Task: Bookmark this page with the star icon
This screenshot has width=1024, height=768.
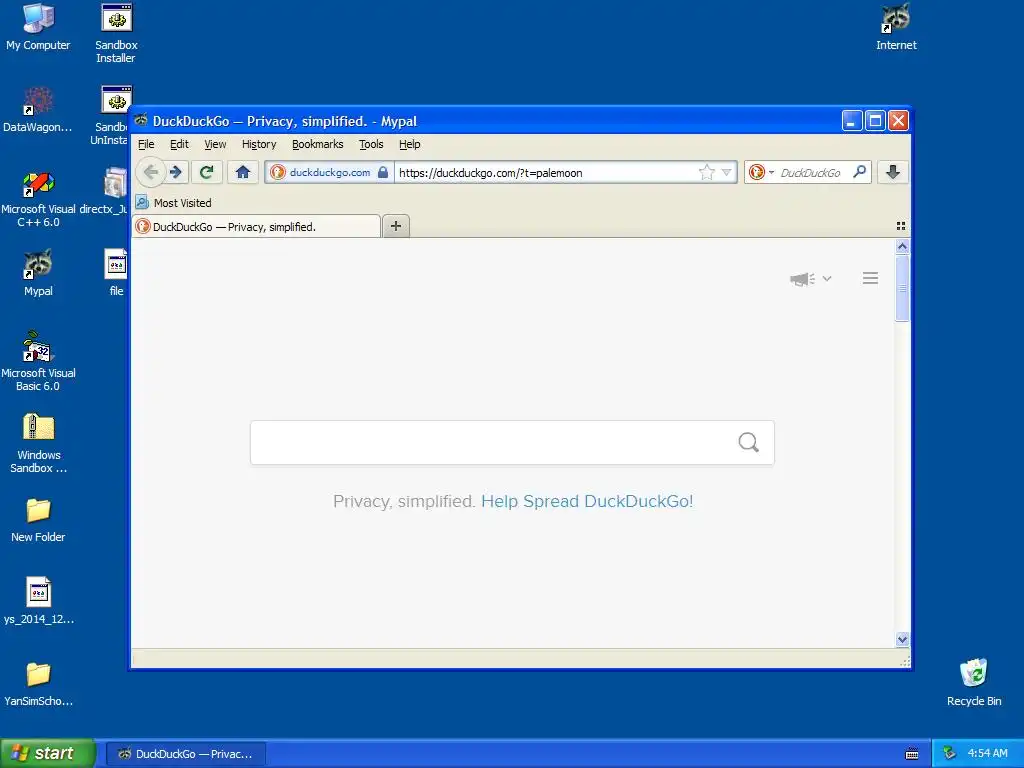Action: [x=707, y=172]
